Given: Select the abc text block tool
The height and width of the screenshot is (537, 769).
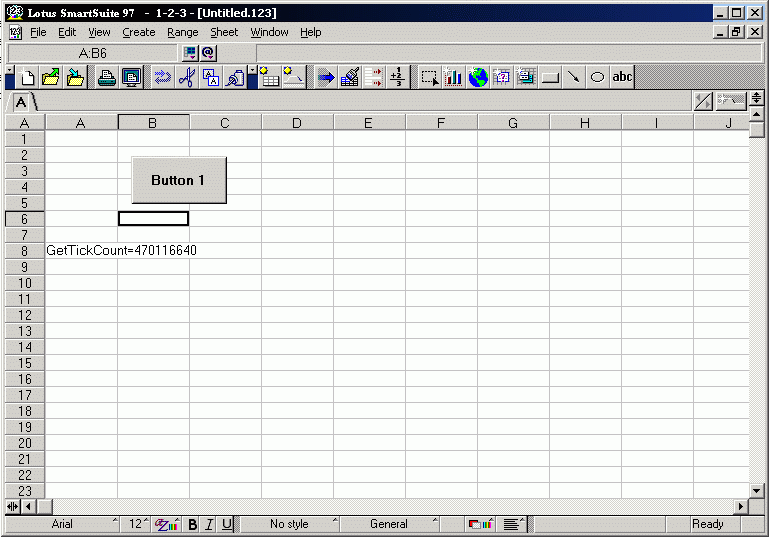Looking at the screenshot, I should [x=622, y=77].
